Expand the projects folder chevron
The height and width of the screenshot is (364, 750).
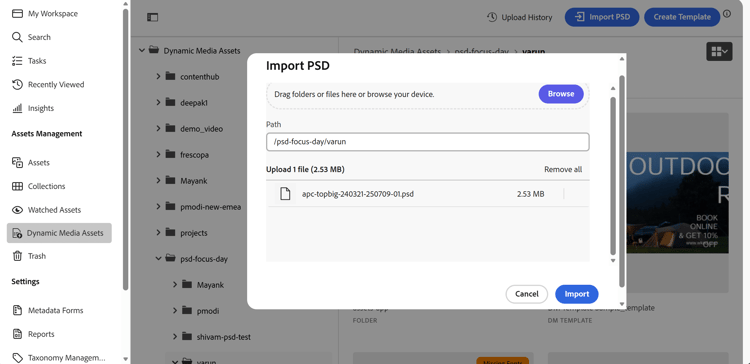click(x=158, y=232)
